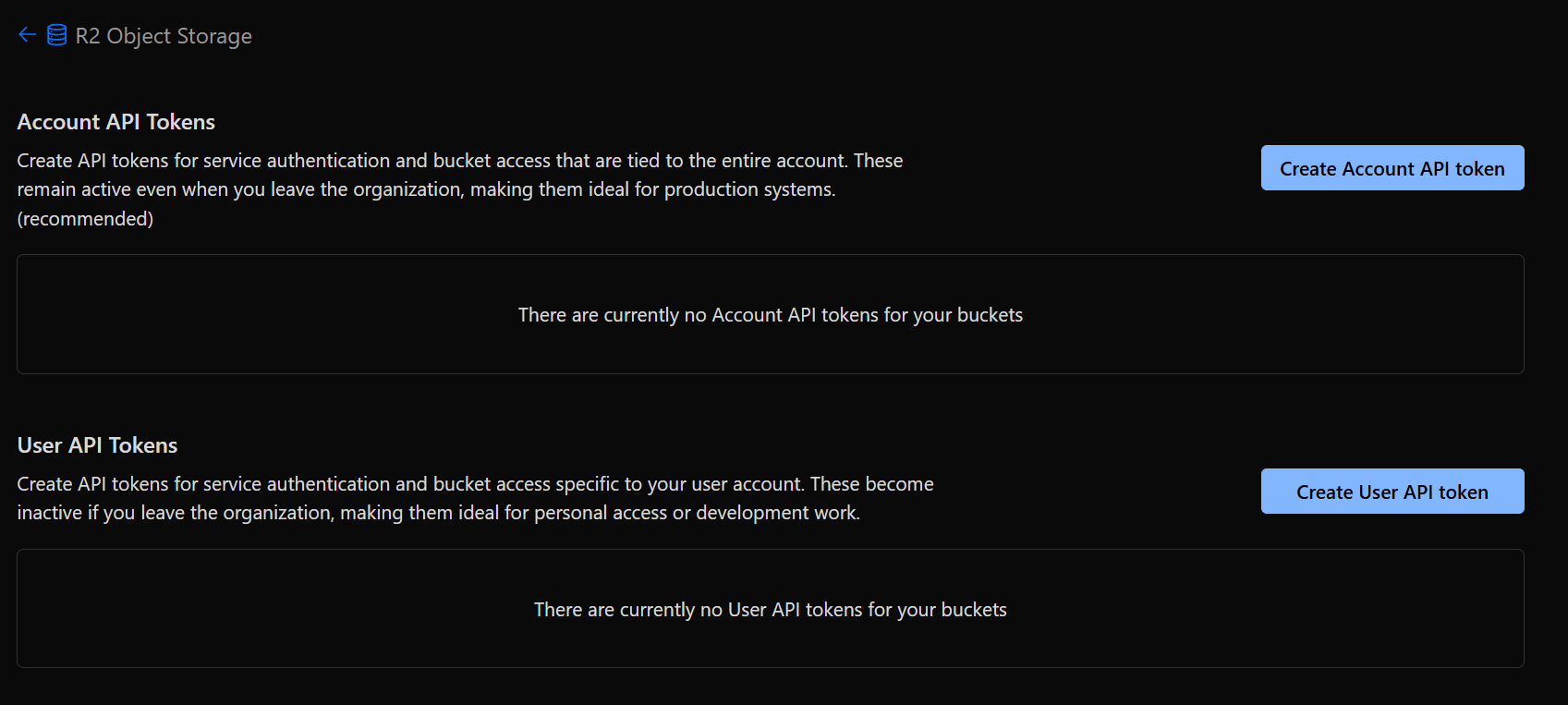This screenshot has width=1568, height=705.
Task: Click the no User API tokens message
Action: pos(770,610)
